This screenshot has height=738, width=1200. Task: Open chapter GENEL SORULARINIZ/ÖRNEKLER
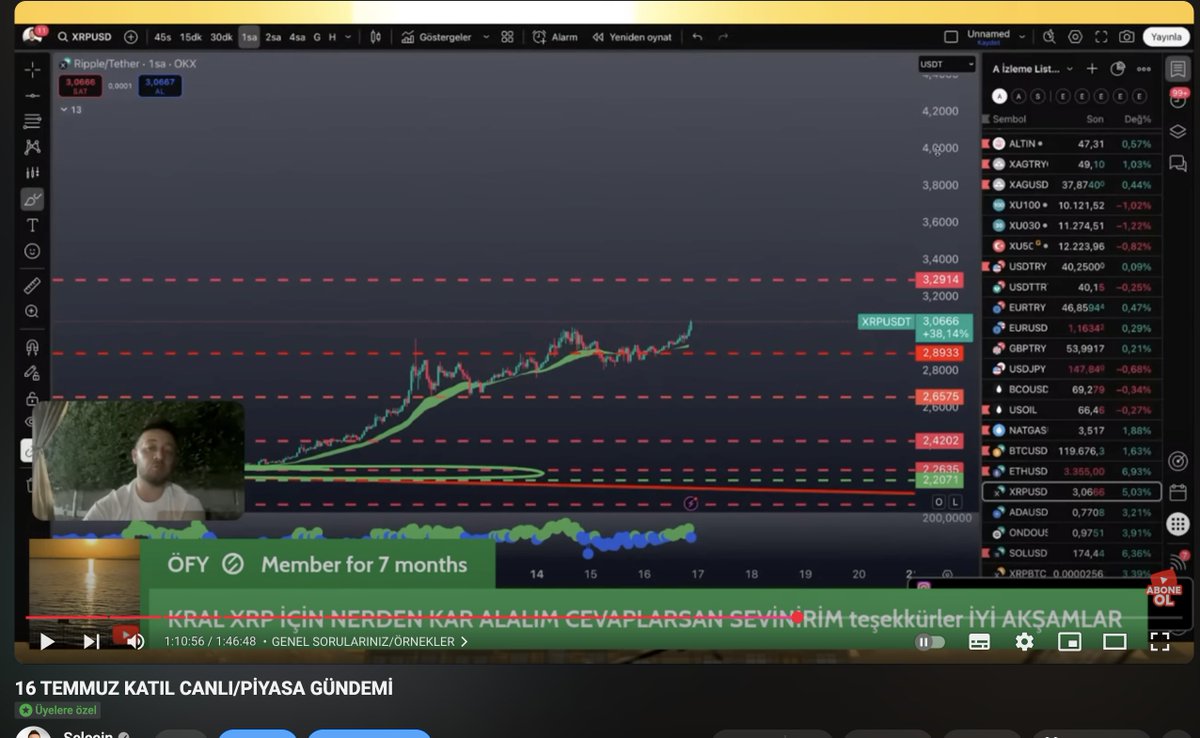[x=370, y=642]
